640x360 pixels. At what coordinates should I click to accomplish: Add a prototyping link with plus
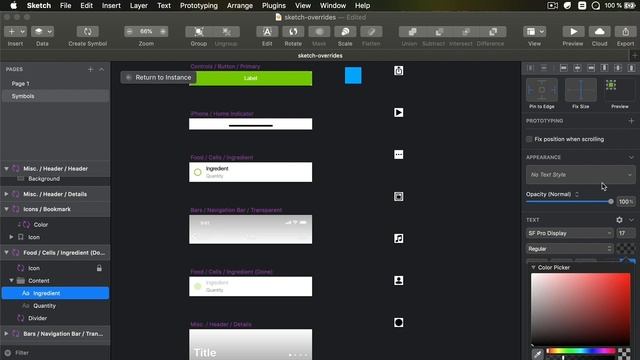631,121
